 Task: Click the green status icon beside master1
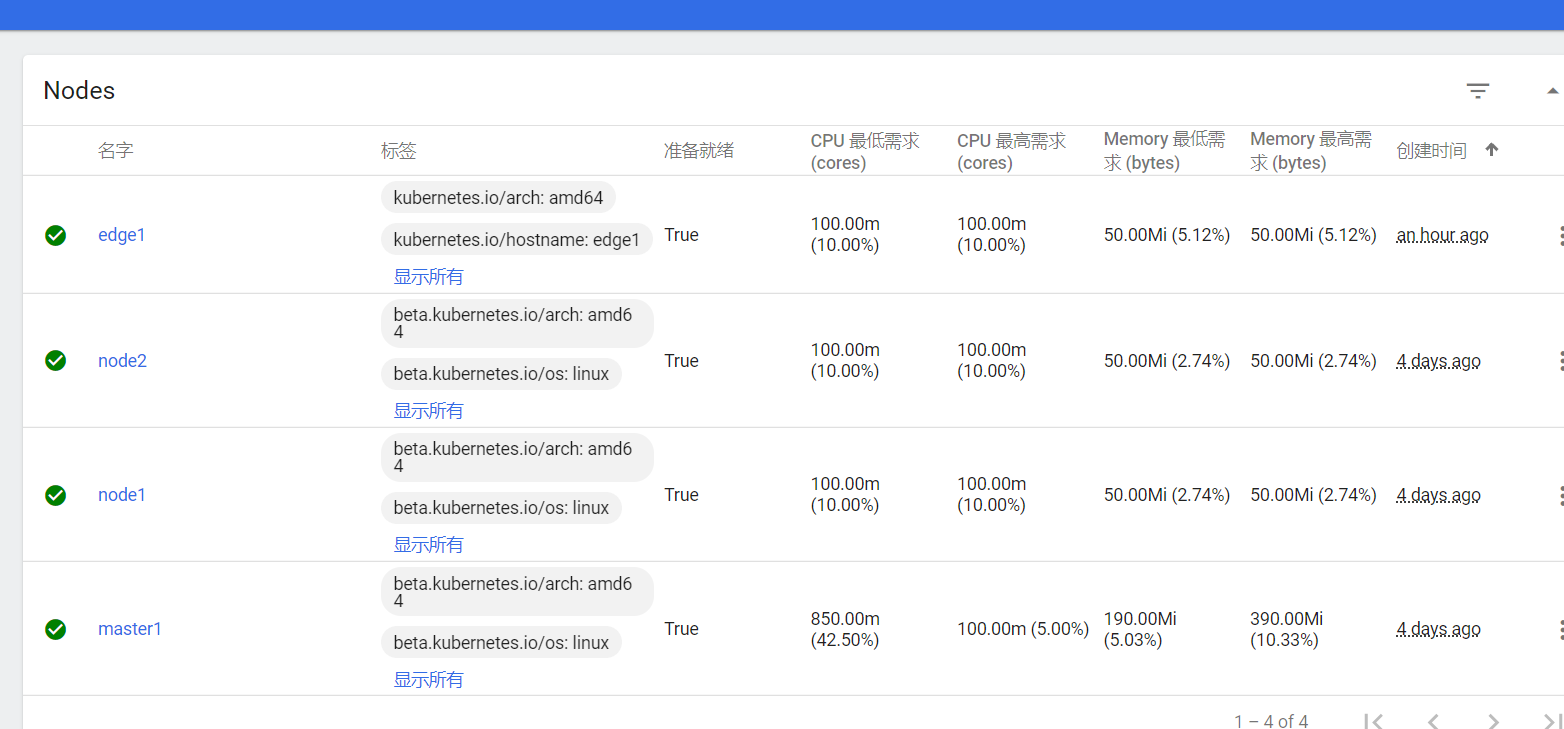(56, 629)
